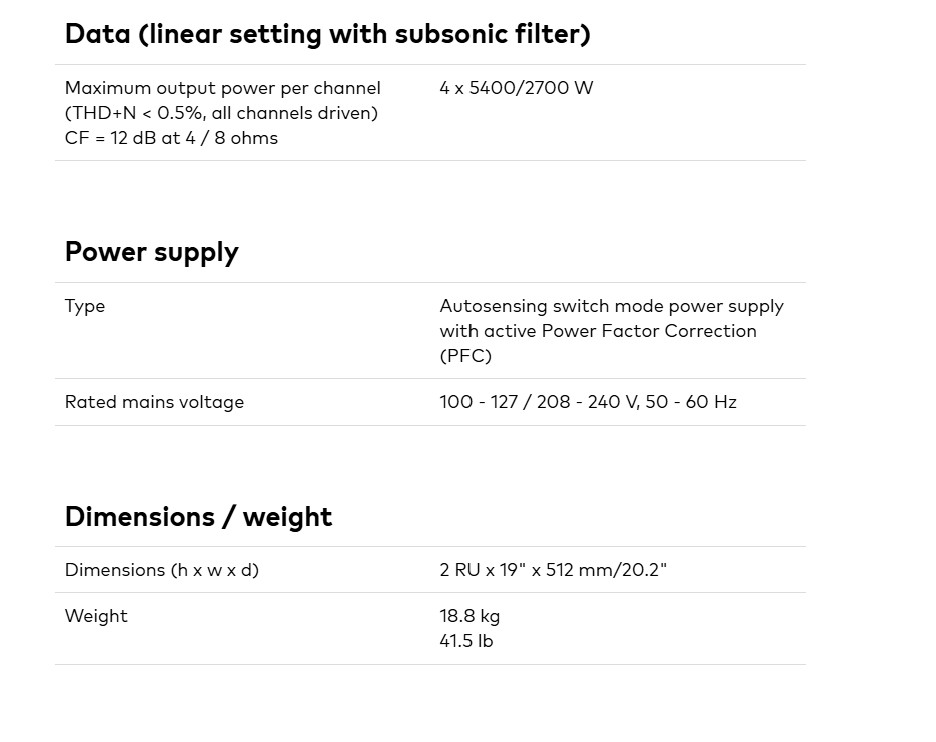Click the "Power supply" section heading
This screenshot has height=742, width=936.
[151, 252]
